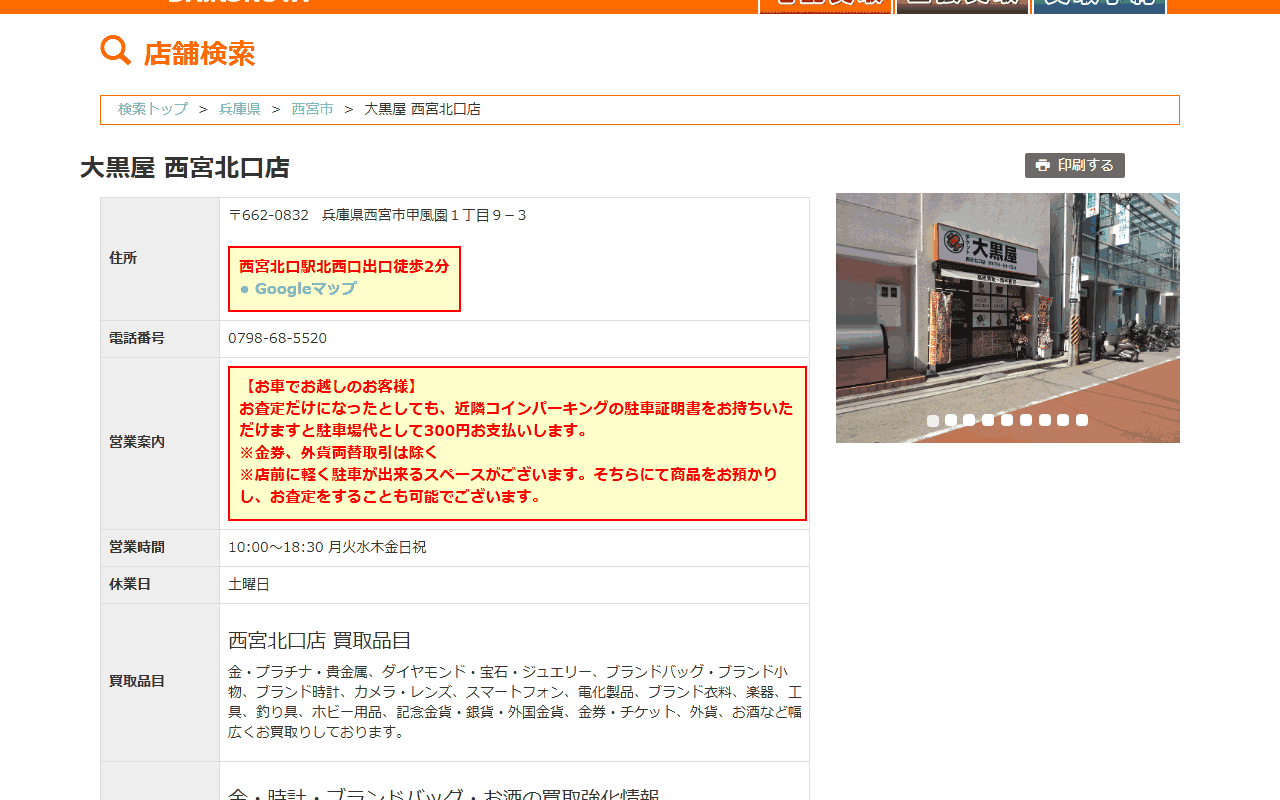
Task: Go to 検索トップ in the breadcrumb
Action: pos(153,109)
